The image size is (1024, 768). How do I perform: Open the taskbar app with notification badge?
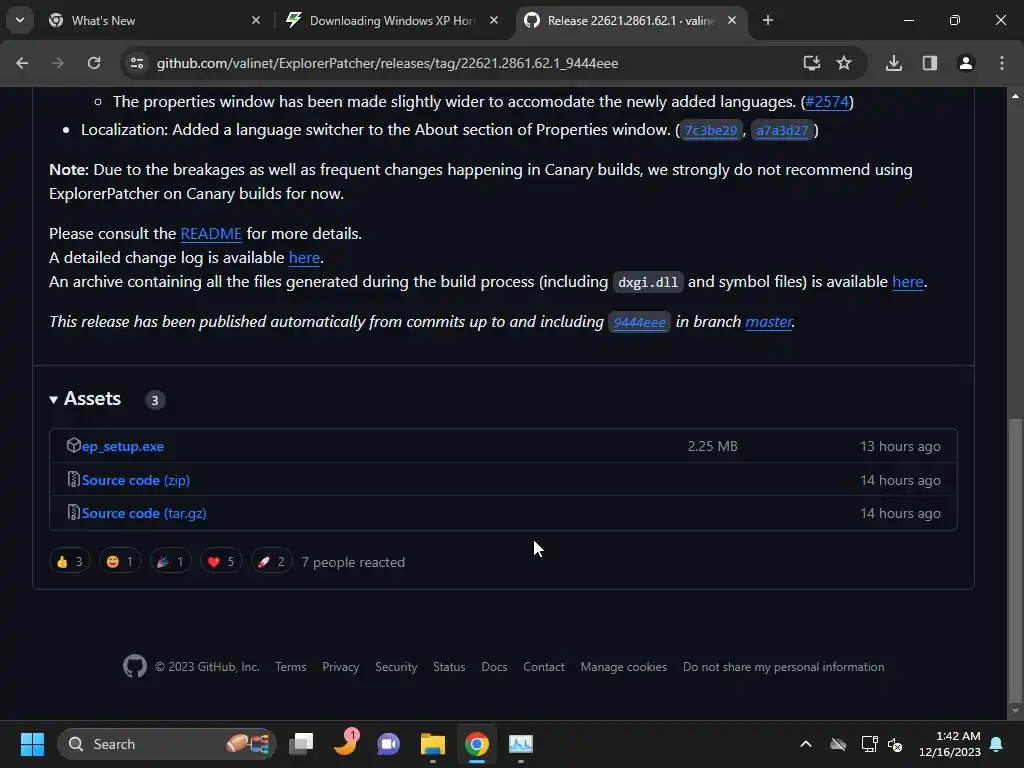click(346, 744)
